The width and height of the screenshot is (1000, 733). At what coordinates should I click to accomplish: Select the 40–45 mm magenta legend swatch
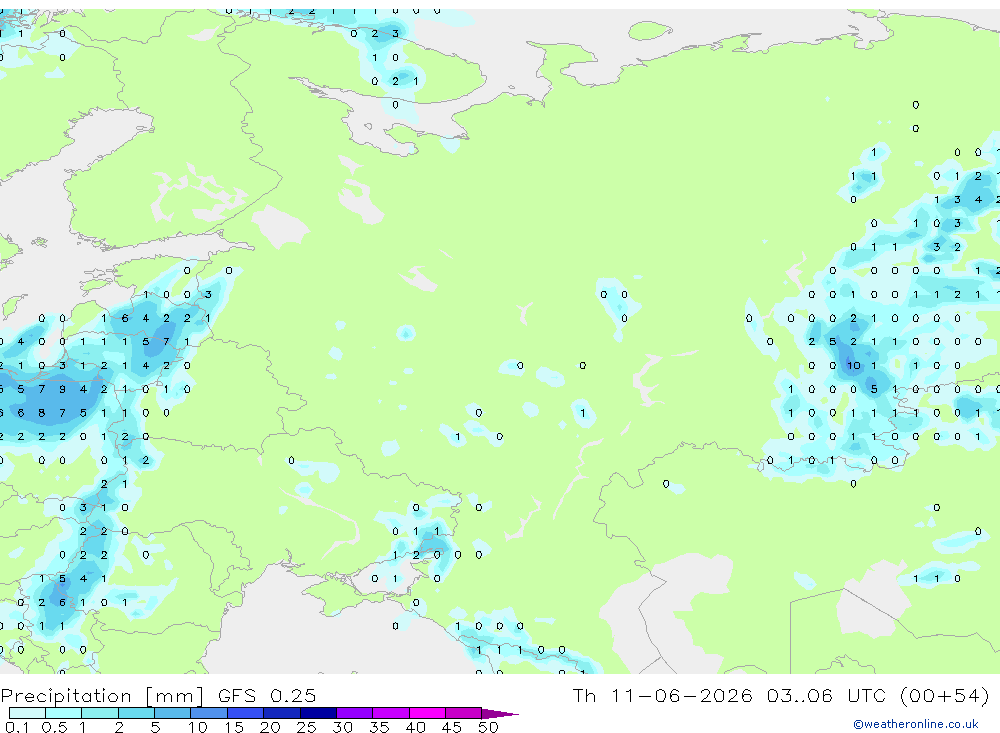(x=427, y=713)
